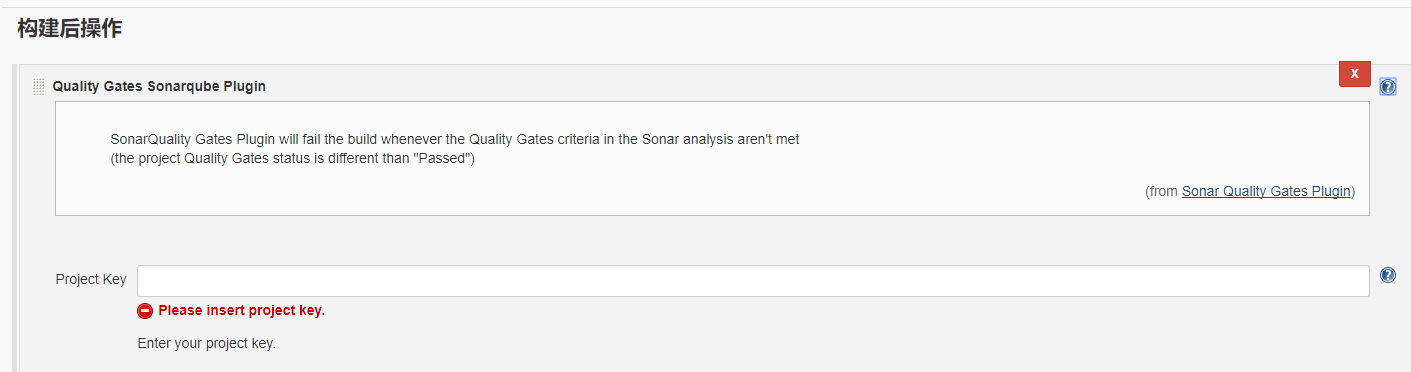Select the "Please insert project key." error message
Viewport: 1411px width, 372px height.
(242, 310)
